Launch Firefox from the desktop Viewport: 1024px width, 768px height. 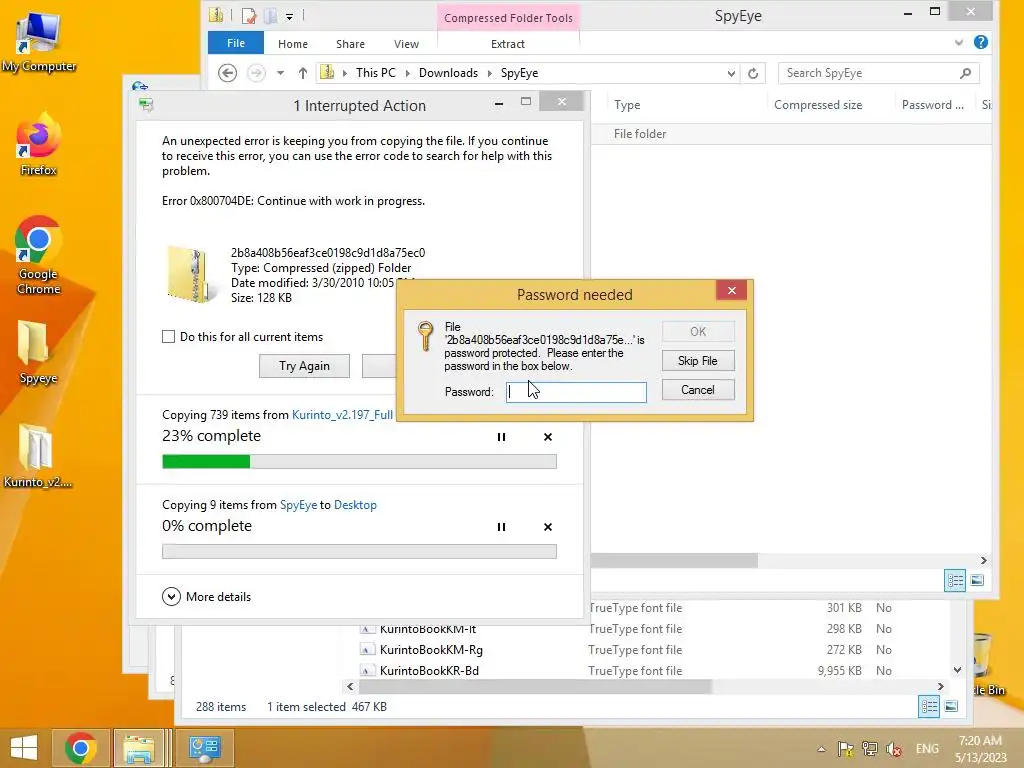tap(39, 145)
